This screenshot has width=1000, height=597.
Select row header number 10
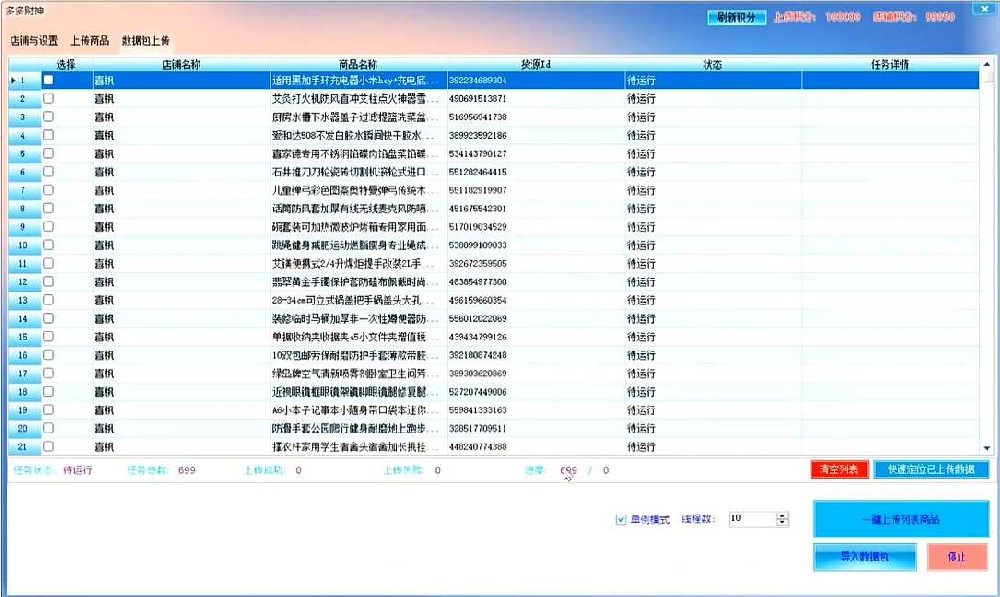(x=25, y=245)
